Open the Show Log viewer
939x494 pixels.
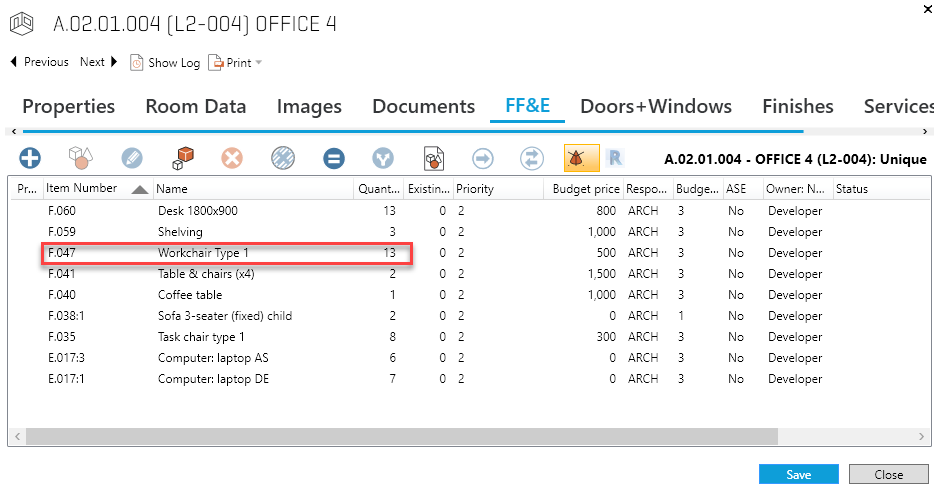[165, 62]
